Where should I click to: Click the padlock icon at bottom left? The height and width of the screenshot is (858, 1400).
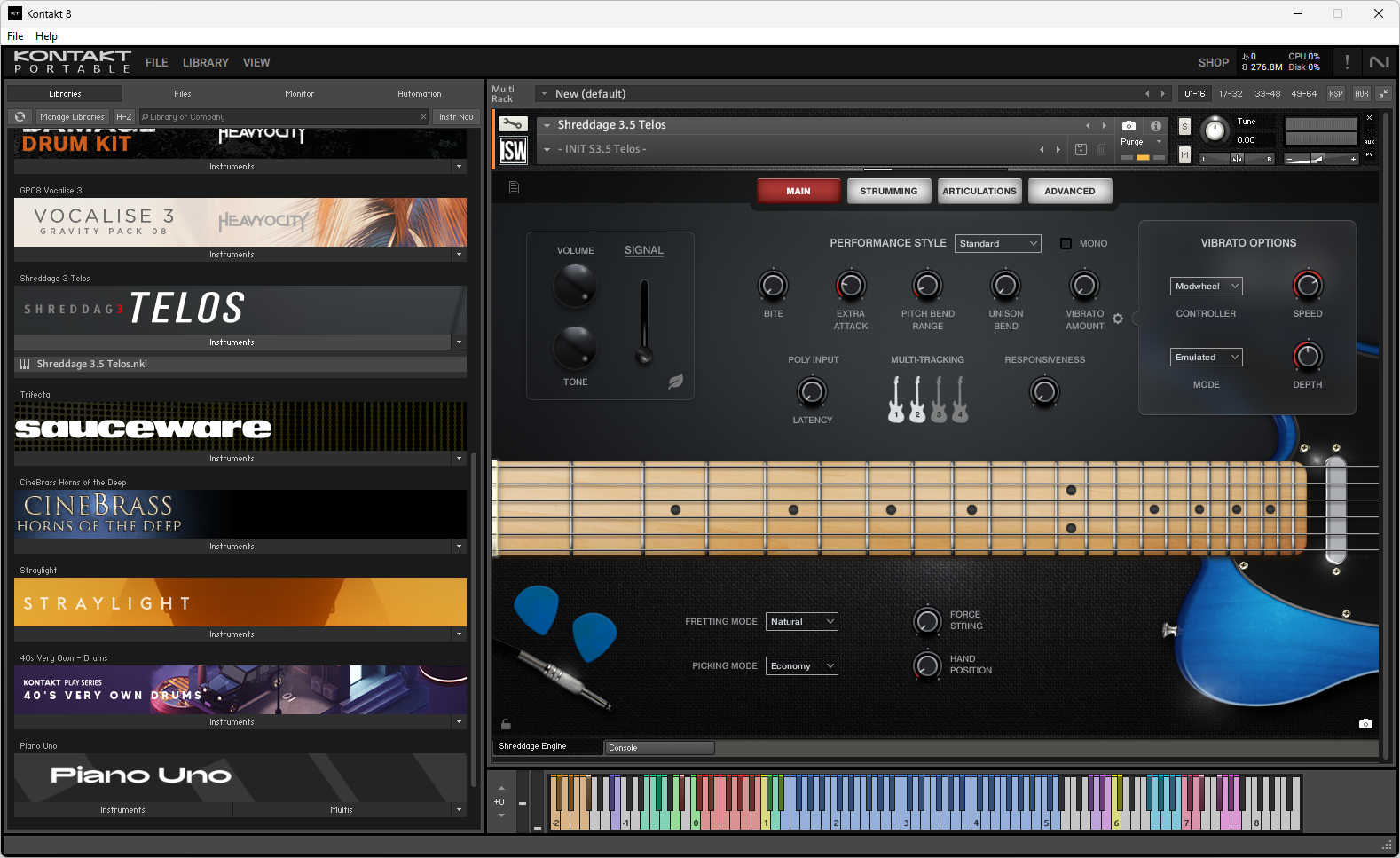tap(506, 724)
